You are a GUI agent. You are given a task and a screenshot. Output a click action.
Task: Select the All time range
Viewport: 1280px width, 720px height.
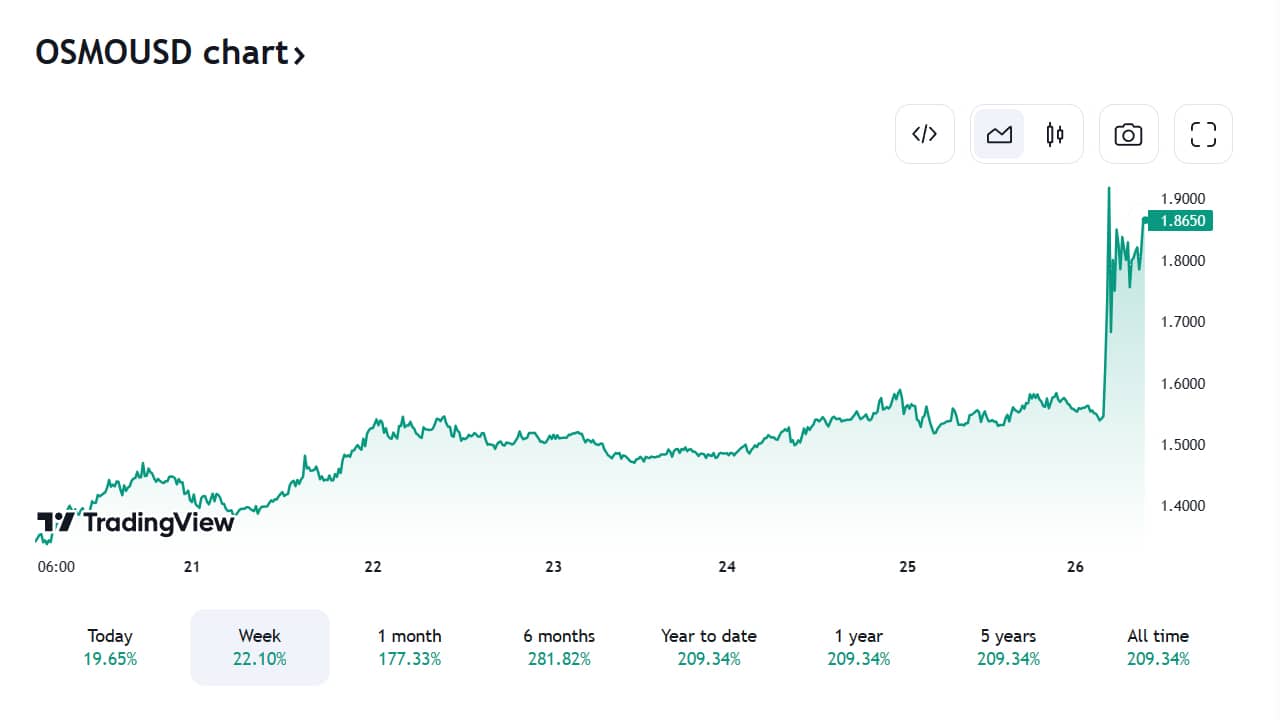1158,647
